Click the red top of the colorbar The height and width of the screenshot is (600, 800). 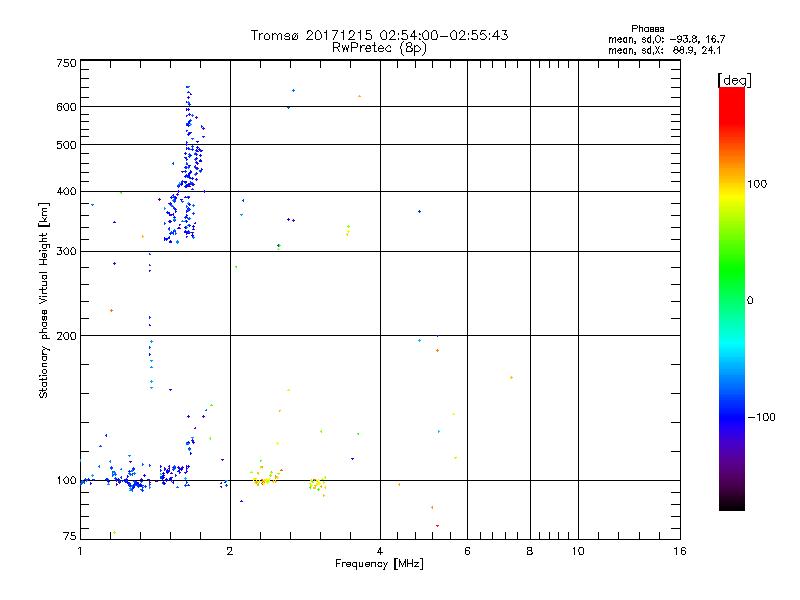[x=731, y=93]
